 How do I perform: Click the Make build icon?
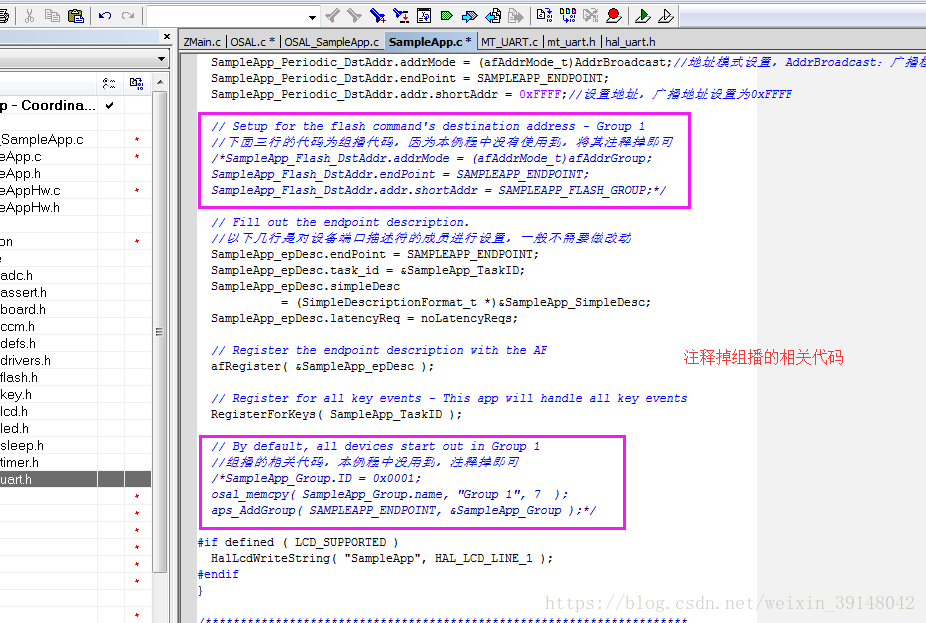tap(568, 16)
